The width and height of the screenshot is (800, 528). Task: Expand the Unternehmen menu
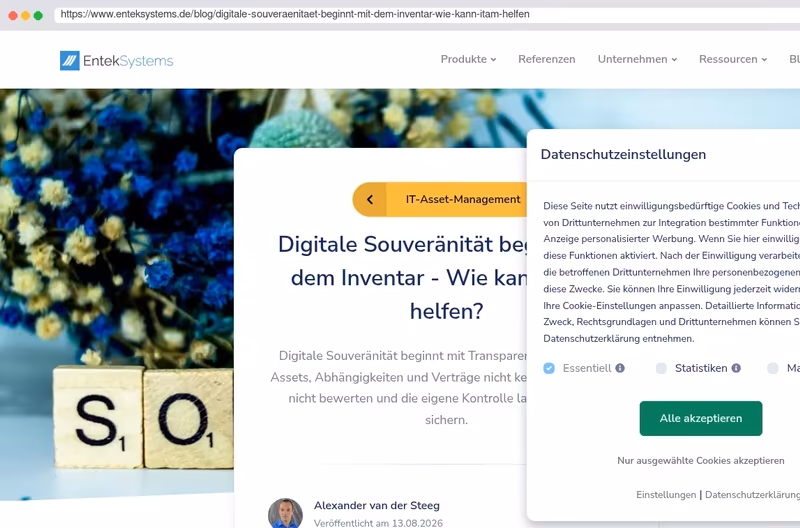(x=637, y=59)
